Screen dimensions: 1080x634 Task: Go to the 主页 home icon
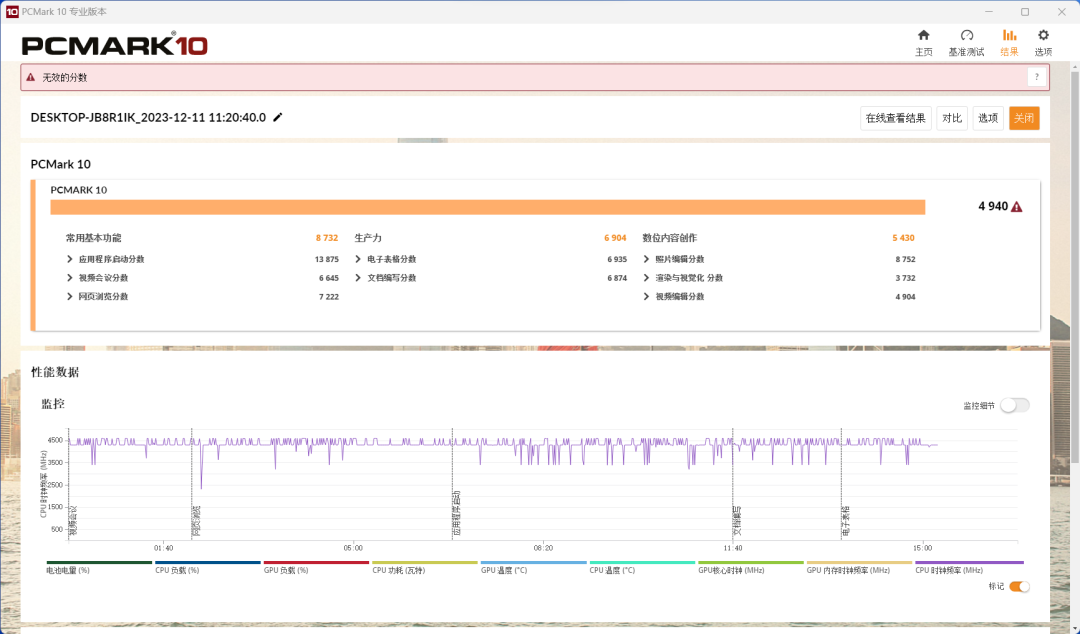(924, 35)
